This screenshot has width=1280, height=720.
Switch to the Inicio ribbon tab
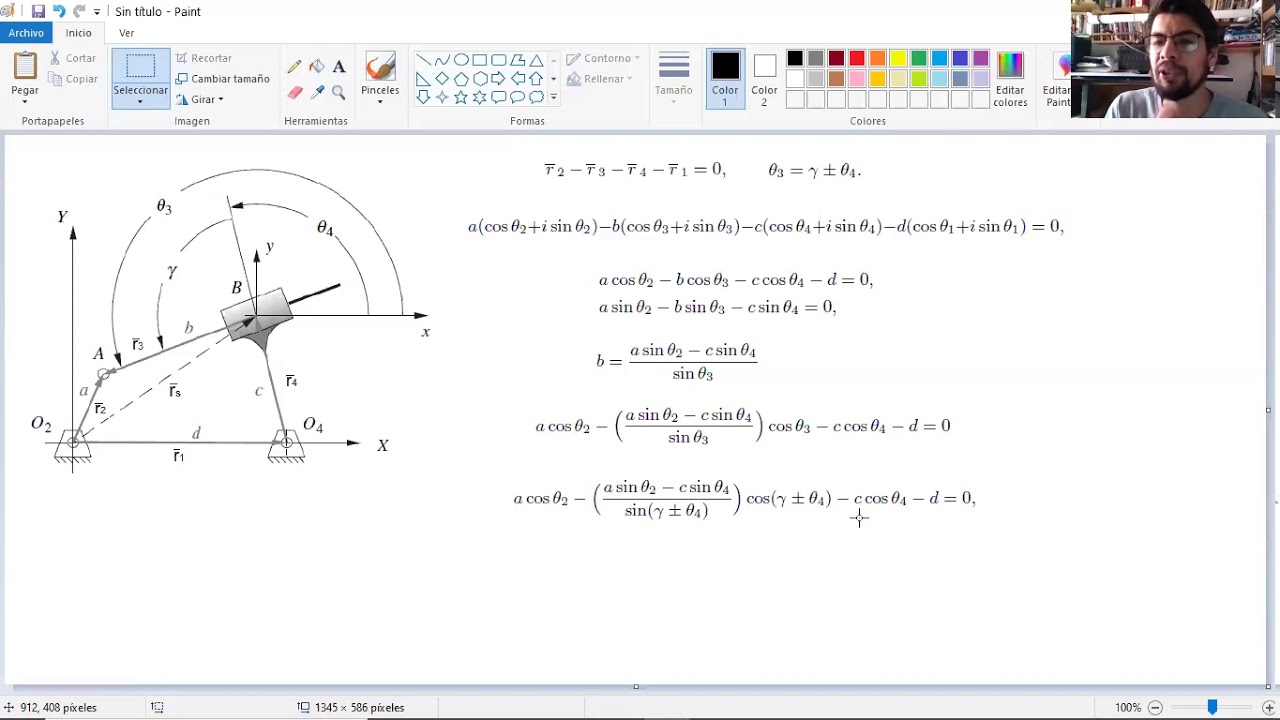click(78, 33)
